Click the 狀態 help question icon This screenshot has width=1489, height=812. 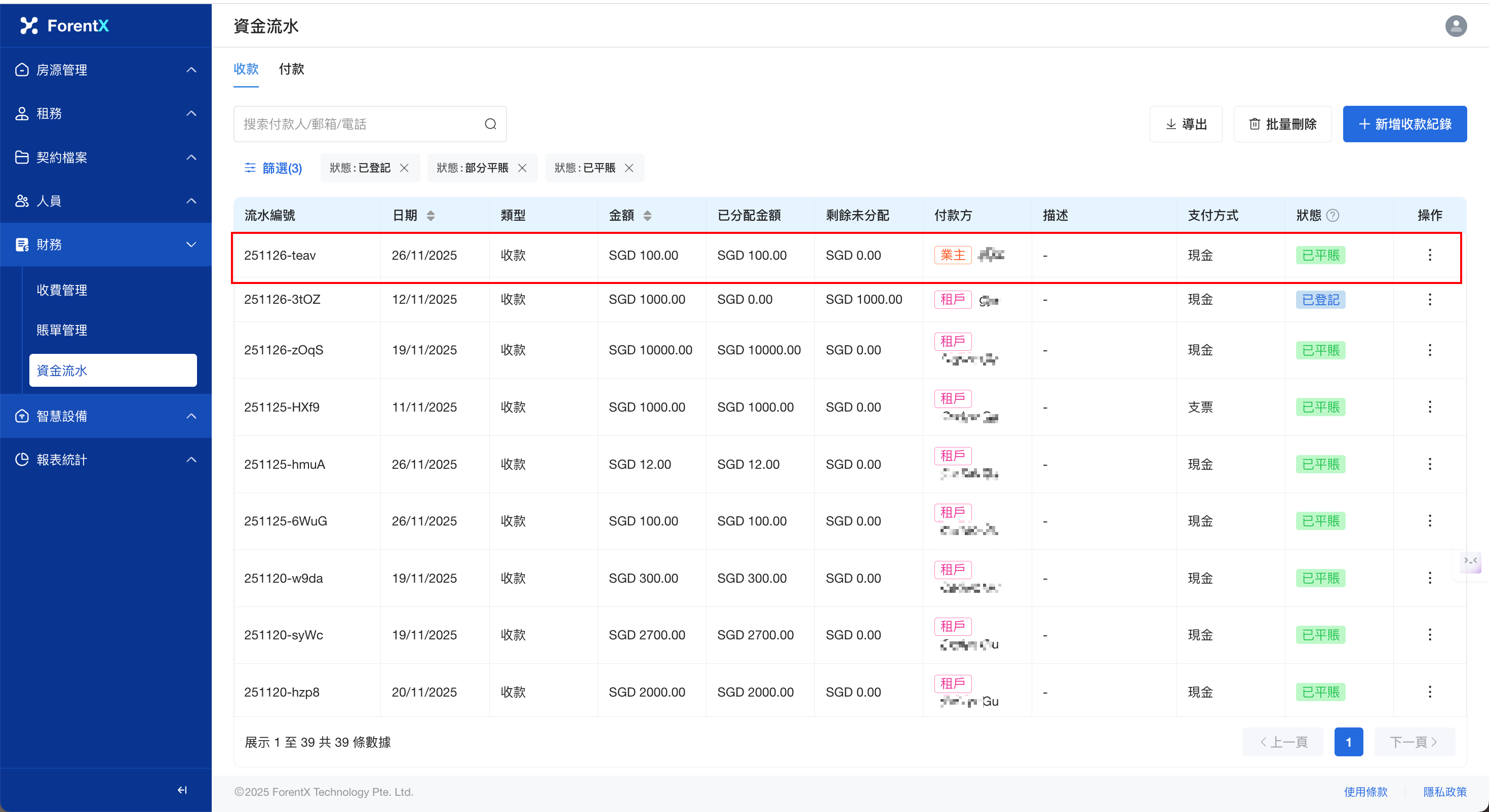(x=1333, y=216)
